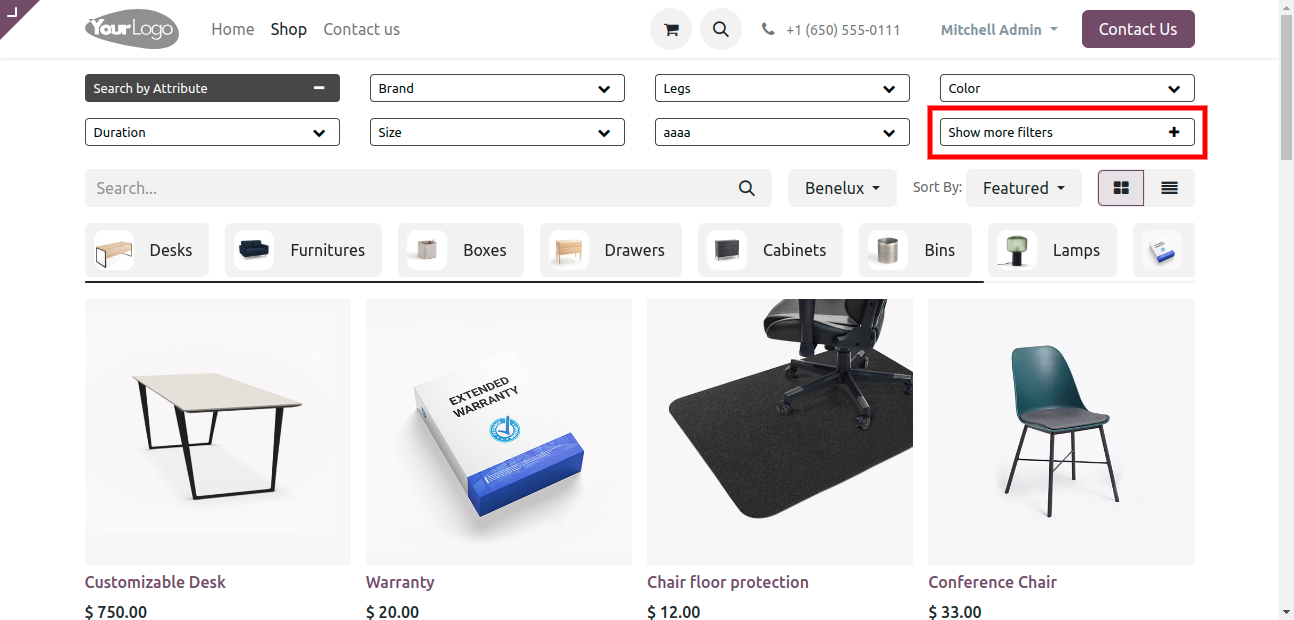This screenshot has height=620, width=1294.
Task: Open the Conference Chair product link
Action: (992, 582)
